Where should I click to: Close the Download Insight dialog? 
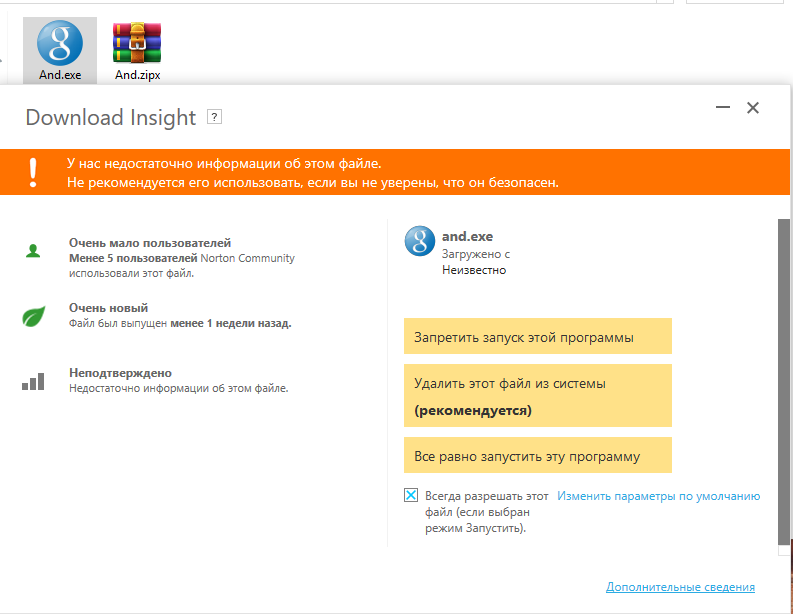point(753,108)
